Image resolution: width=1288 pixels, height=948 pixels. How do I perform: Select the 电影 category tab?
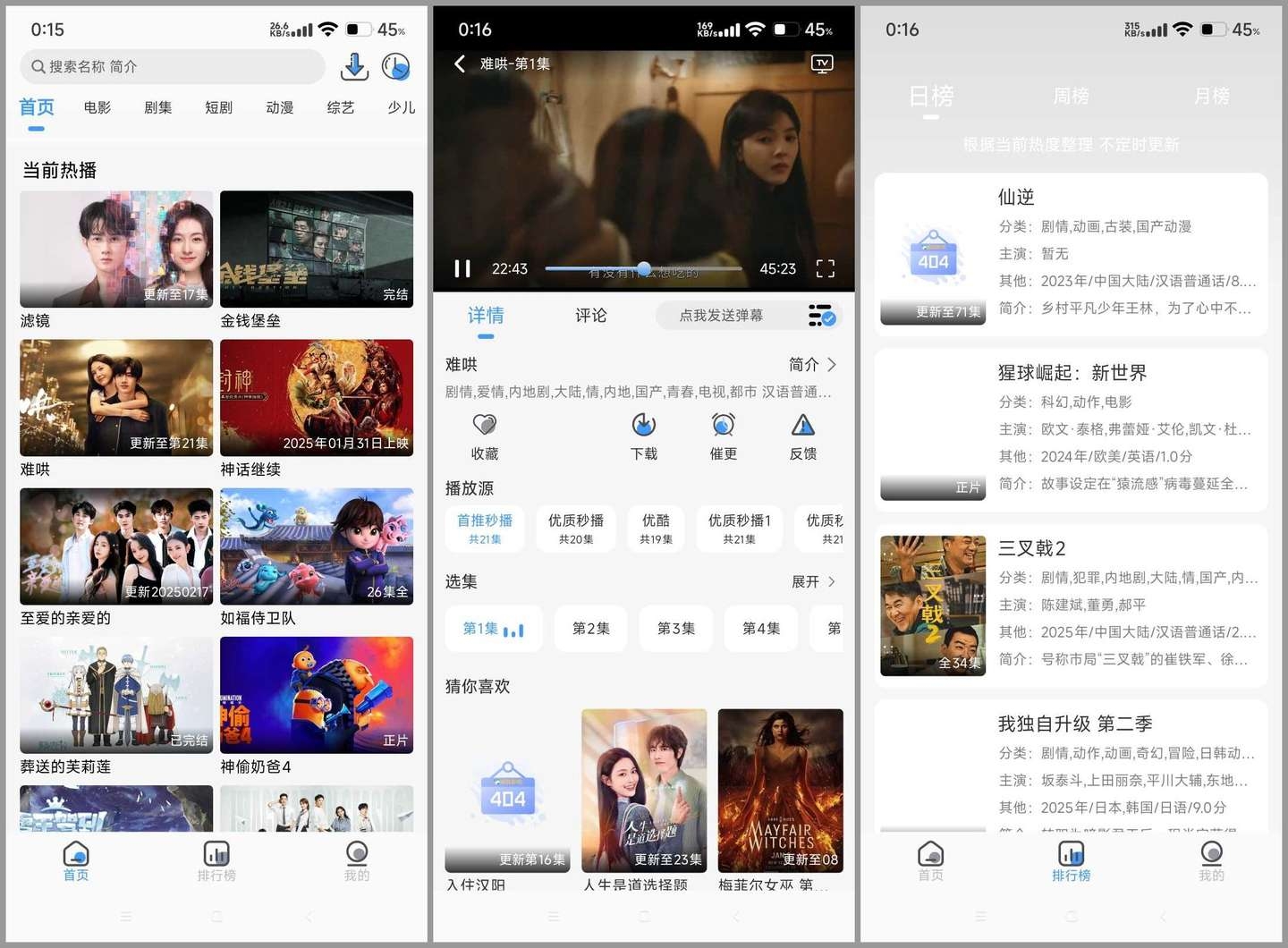[x=97, y=107]
